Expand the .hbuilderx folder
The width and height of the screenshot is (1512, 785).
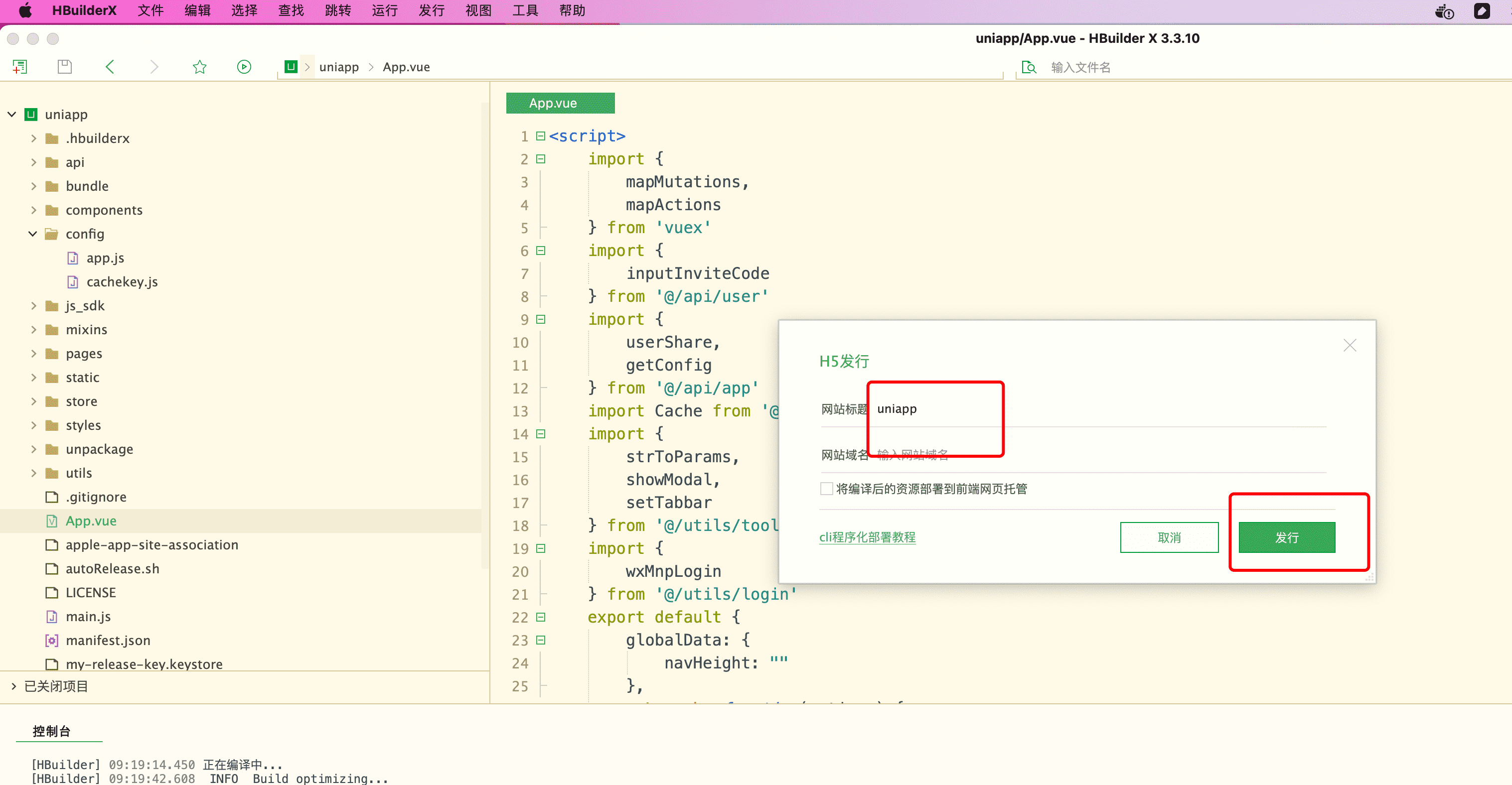tap(33, 138)
